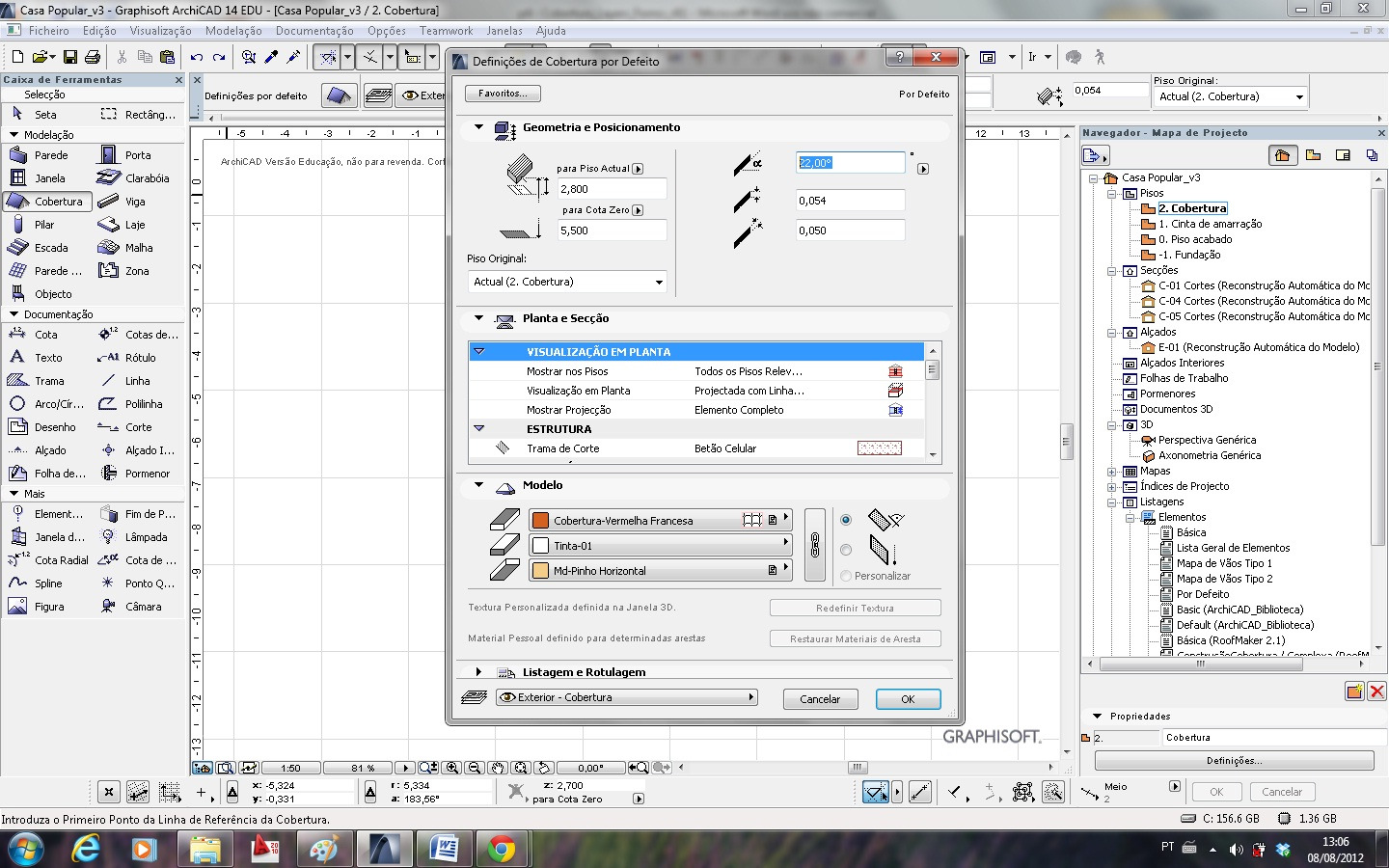Screen dimensions: 1389x868
Task: Select the Spline tool
Action: (47, 583)
